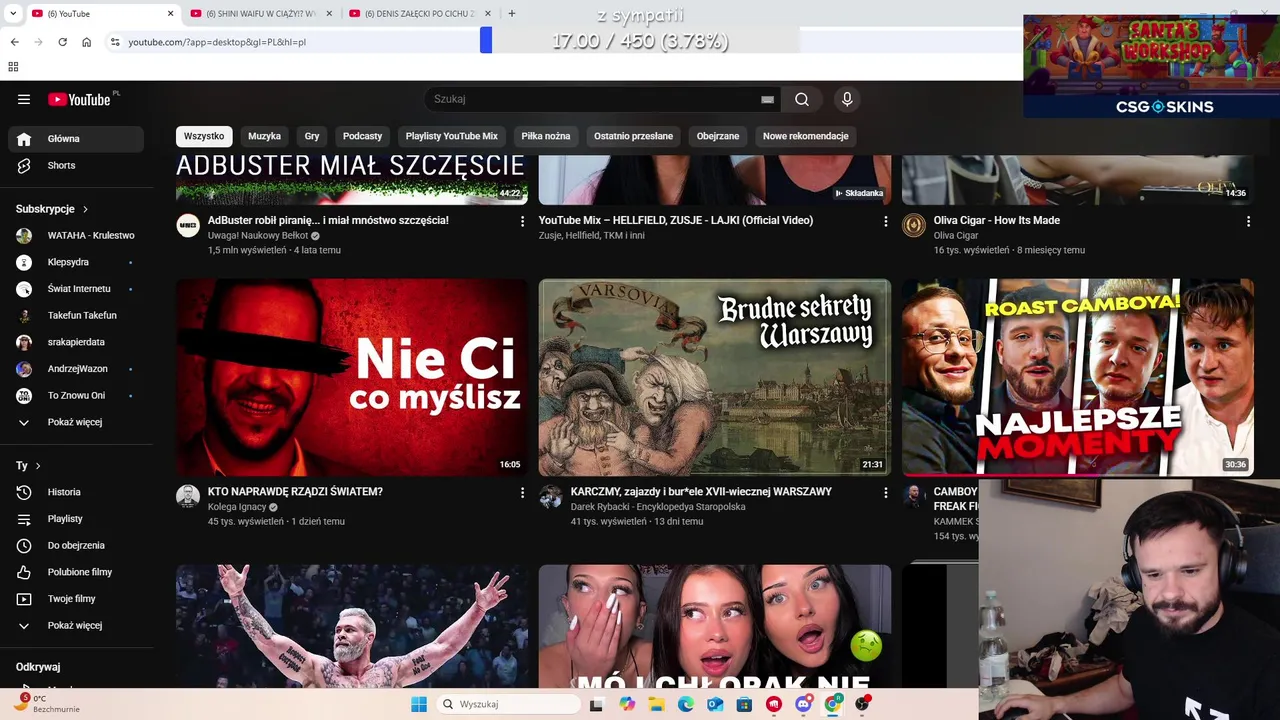Open Twoje filmy in the sidebar
The width and height of the screenshot is (1280, 720).
tap(76, 599)
